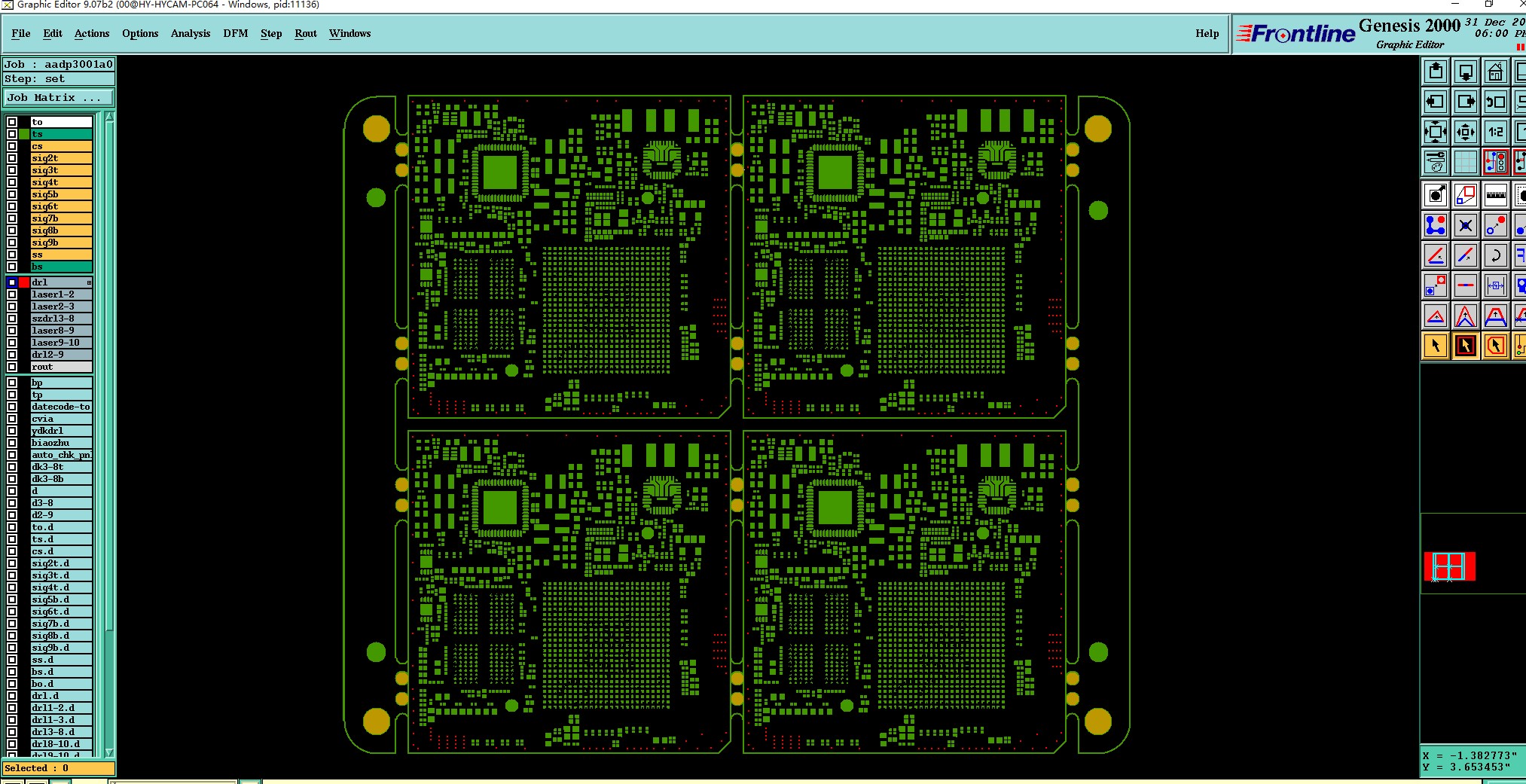Toggle the 'ss' layer checkbox
This screenshot has height=784, width=1526.
(12, 255)
